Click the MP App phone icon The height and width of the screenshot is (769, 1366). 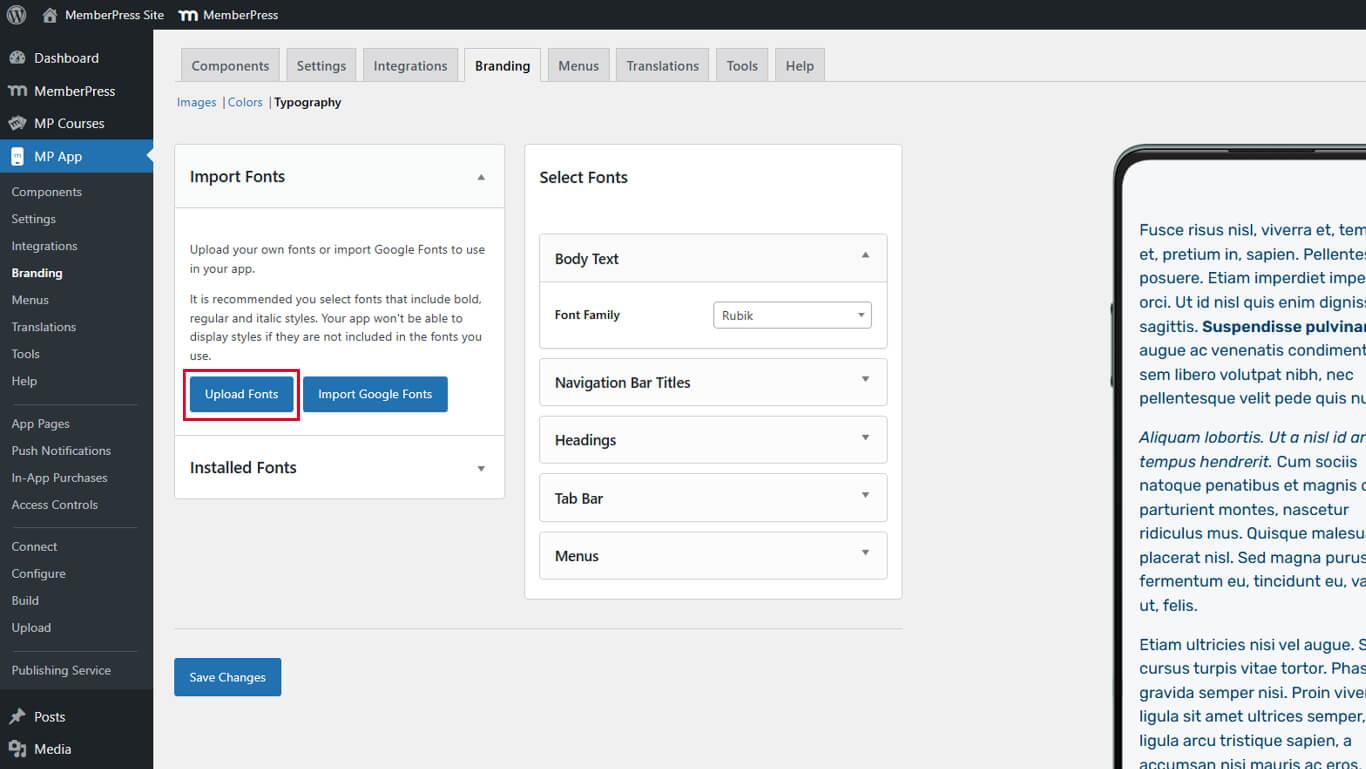pyautogui.click(x=17, y=156)
